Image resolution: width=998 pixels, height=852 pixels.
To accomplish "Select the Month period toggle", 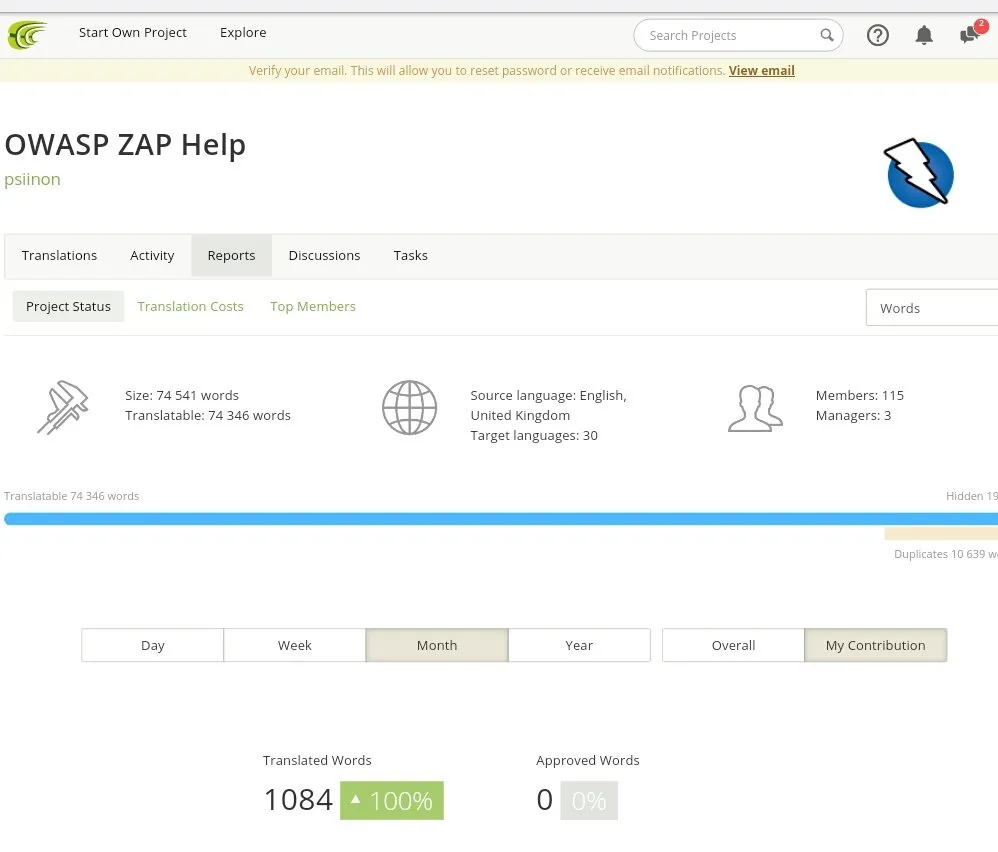I will point(437,645).
